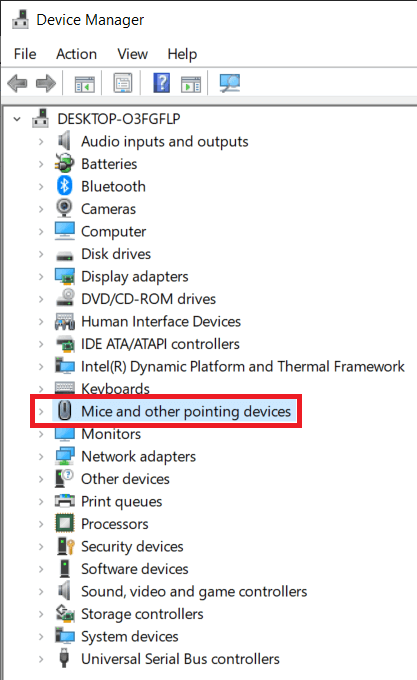Open the File menu
This screenshot has height=680, width=417.
pyautogui.click(x=25, y=54)
